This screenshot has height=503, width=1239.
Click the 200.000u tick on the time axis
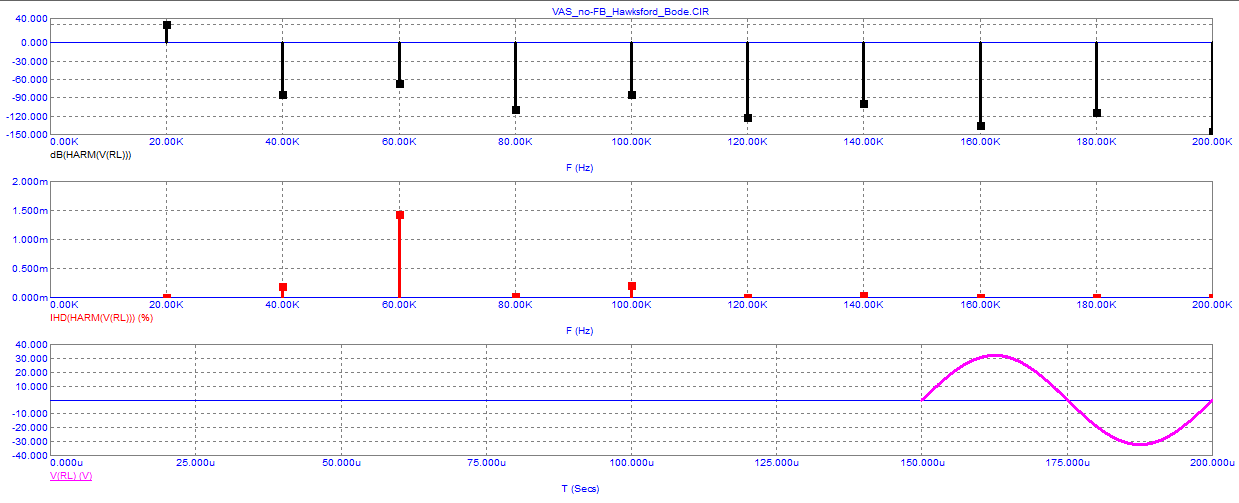pyautogui.click(x=1212, y=464)
